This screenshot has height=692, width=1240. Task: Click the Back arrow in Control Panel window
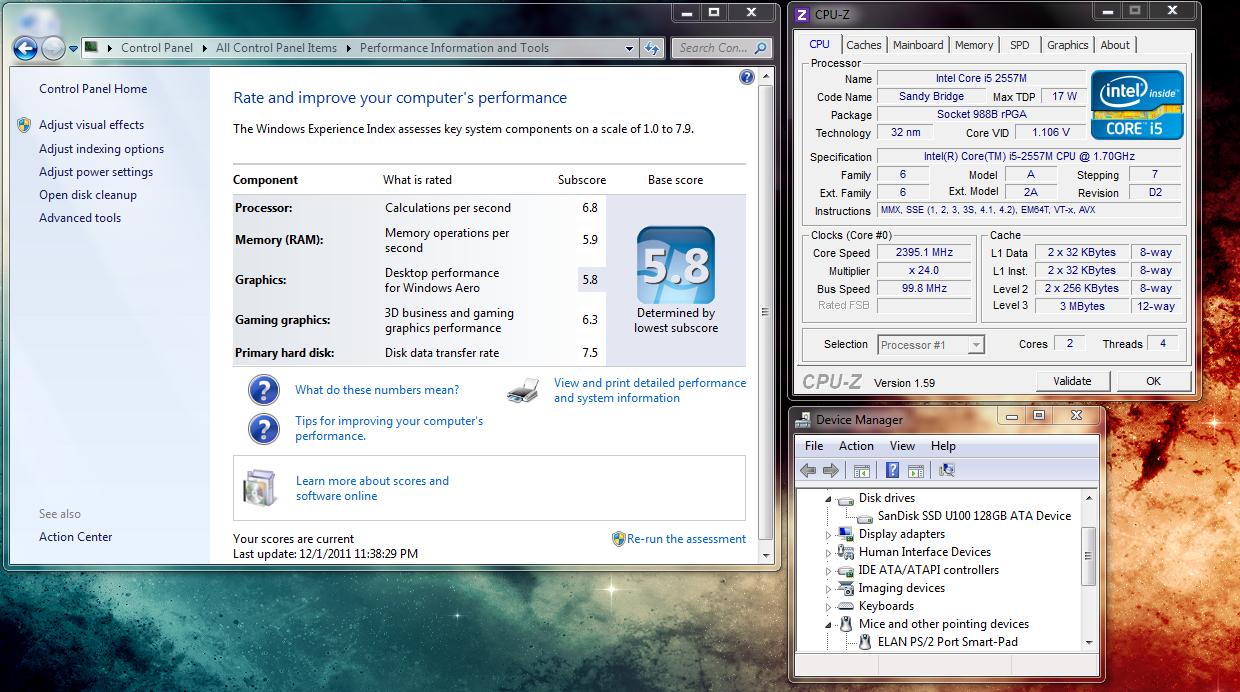point(26,47)
